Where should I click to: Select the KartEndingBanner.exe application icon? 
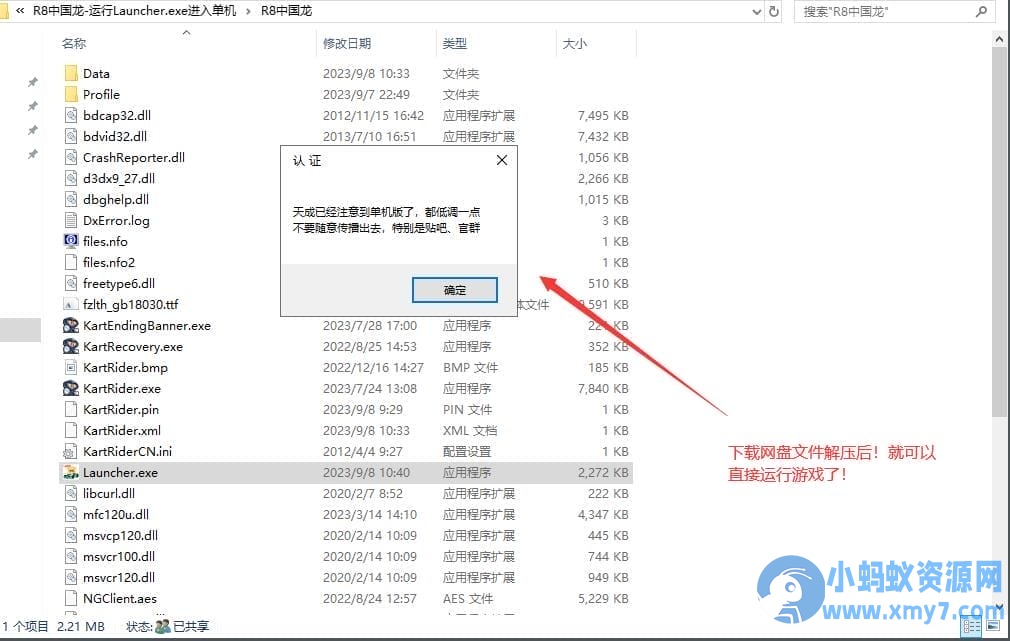pyautogui.click(x=71, y=325)
